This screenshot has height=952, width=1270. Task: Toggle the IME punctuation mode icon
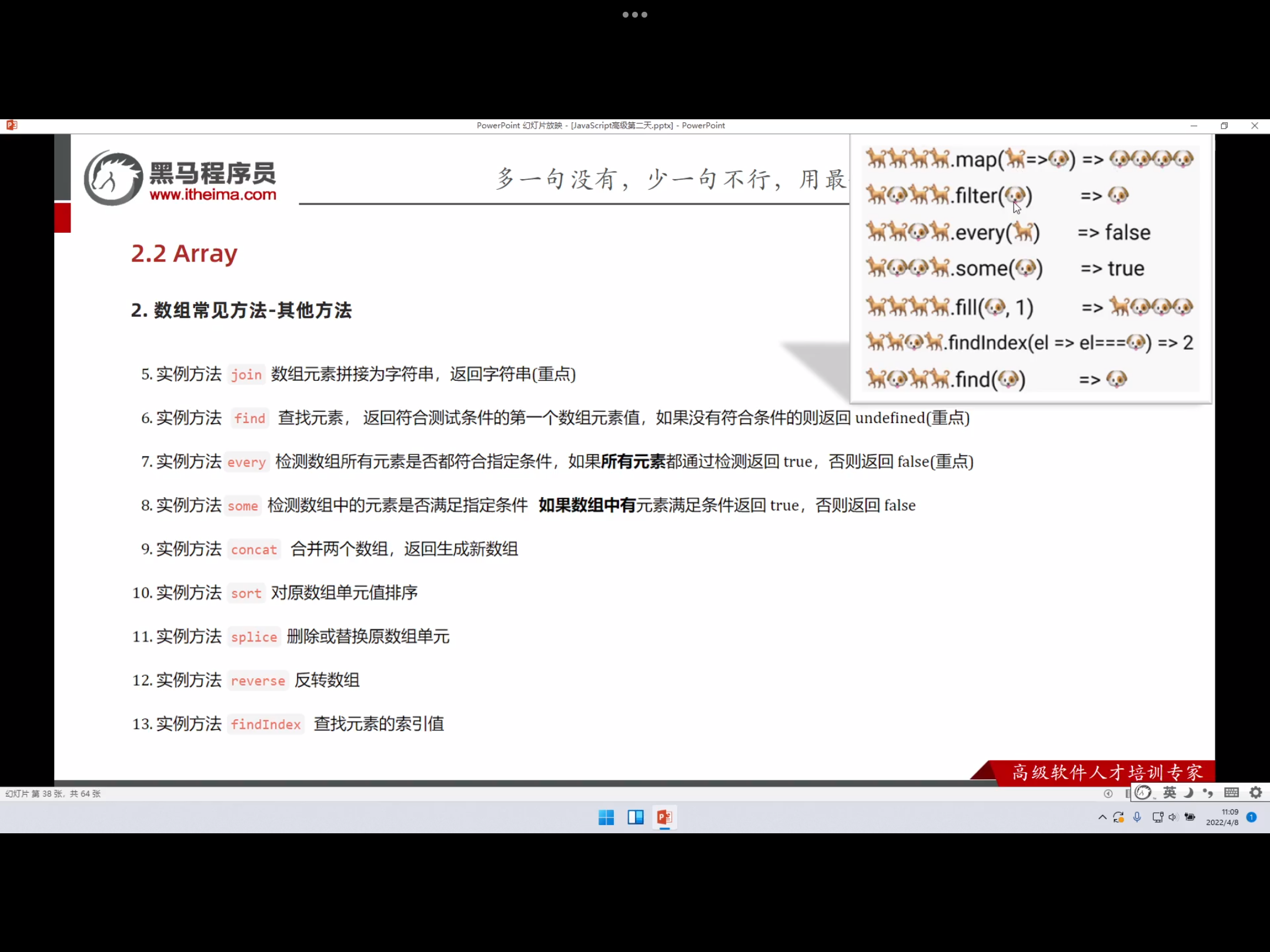(1208, 793)
